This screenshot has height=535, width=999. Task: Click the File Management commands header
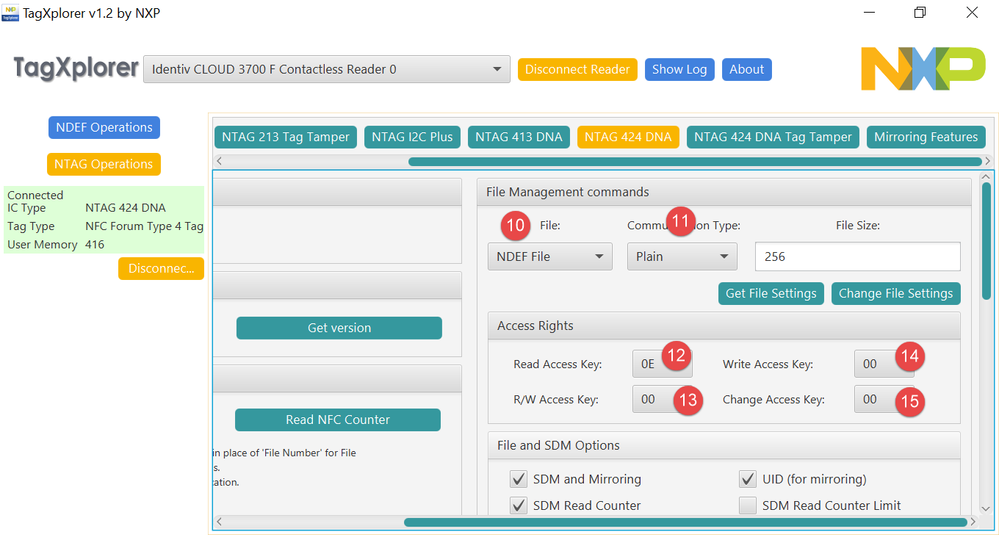[x=724, y=192]
